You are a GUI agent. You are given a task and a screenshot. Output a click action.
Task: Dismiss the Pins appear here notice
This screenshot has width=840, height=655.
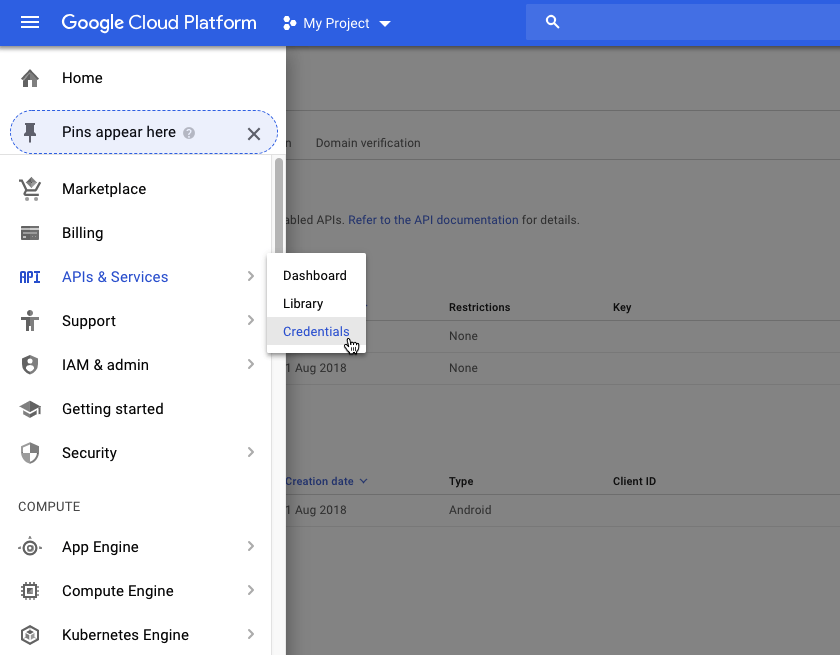coord(253,132)
